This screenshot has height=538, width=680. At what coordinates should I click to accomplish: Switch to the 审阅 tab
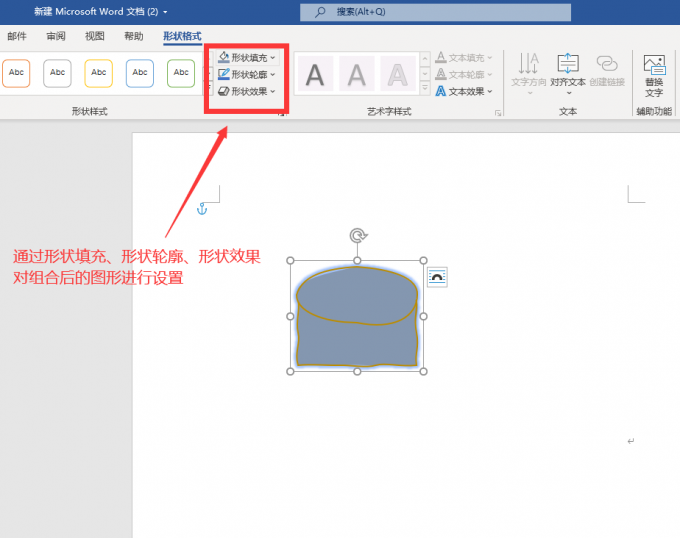coord(56,36)
